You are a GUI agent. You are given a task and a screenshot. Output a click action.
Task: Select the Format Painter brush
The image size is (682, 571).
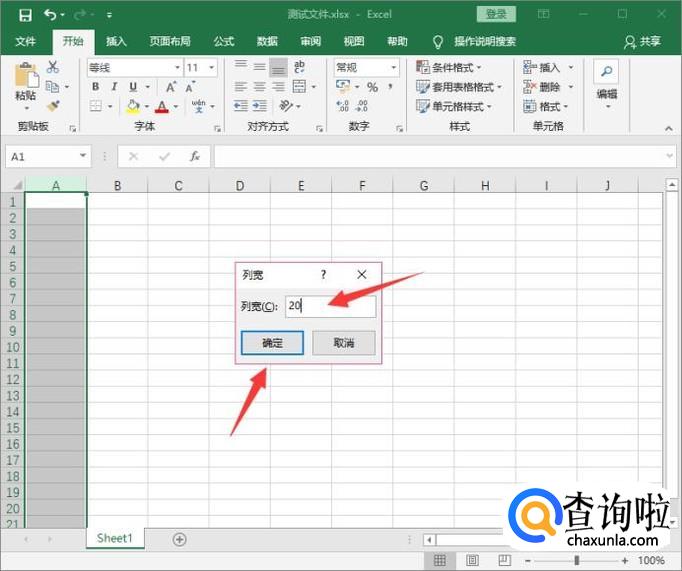(x=53, y=106)
